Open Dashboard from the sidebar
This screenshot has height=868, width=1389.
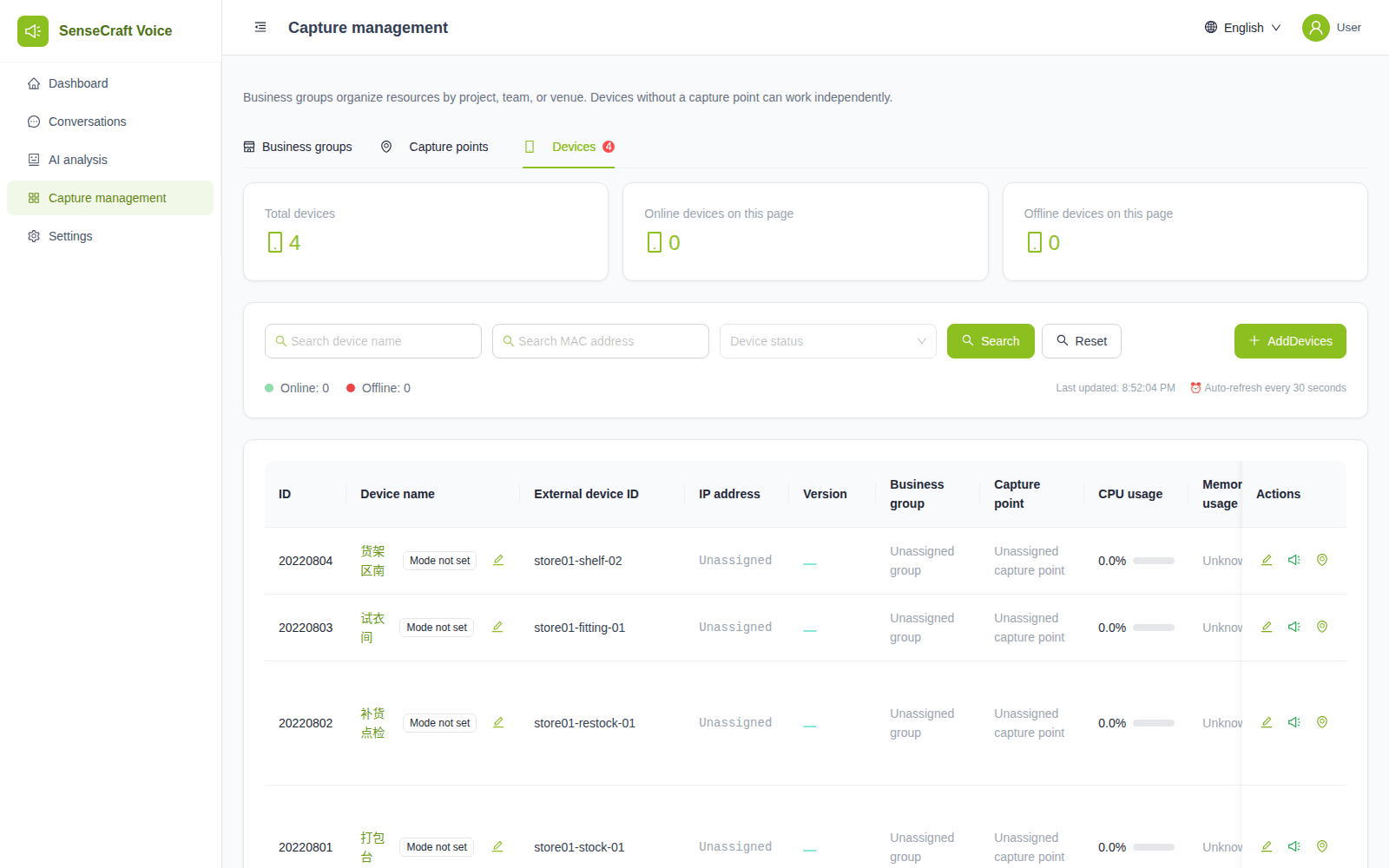(110, 83)
